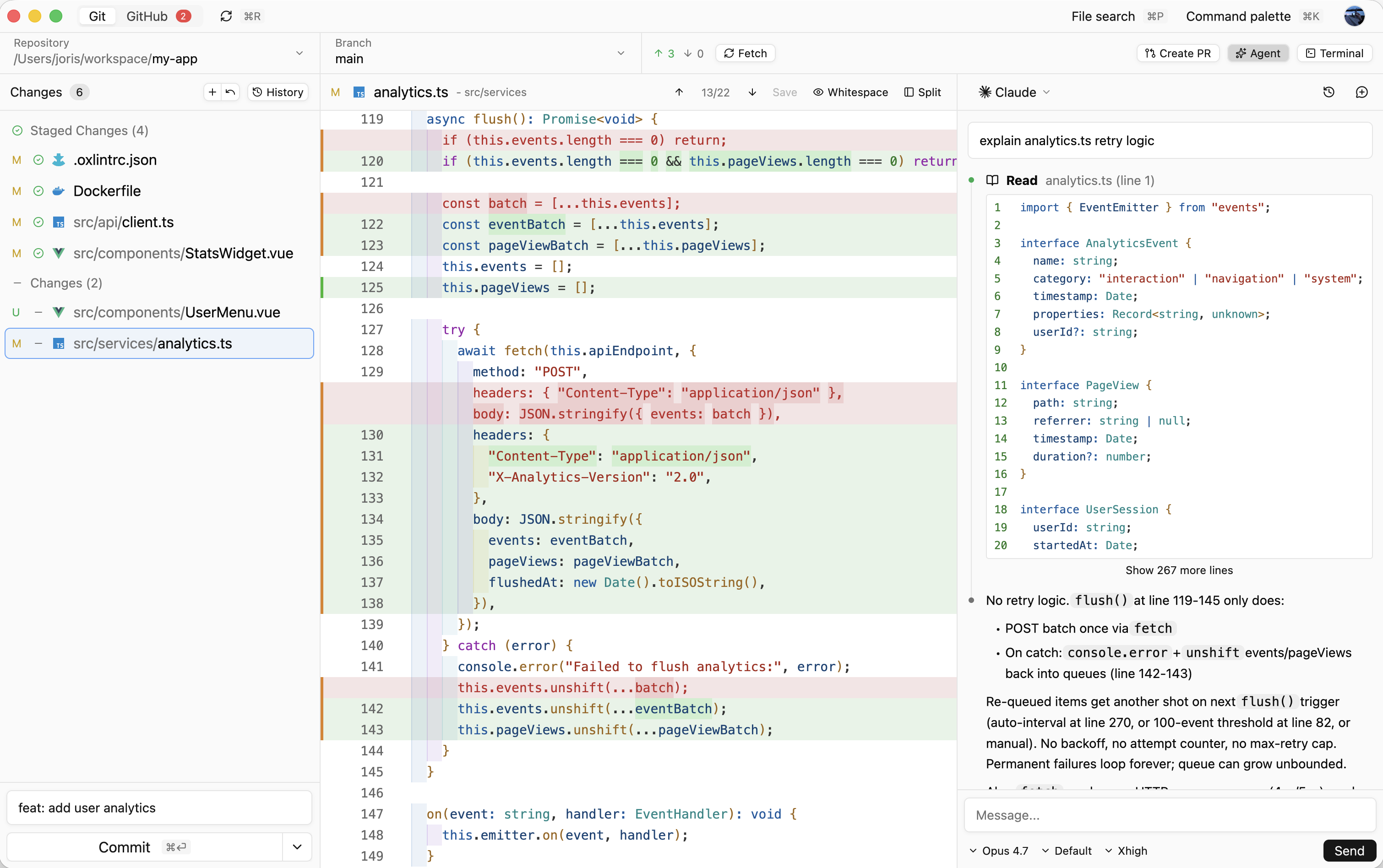Toggle the Agent panel
1383x868 pixels.
pos(1258,54)
